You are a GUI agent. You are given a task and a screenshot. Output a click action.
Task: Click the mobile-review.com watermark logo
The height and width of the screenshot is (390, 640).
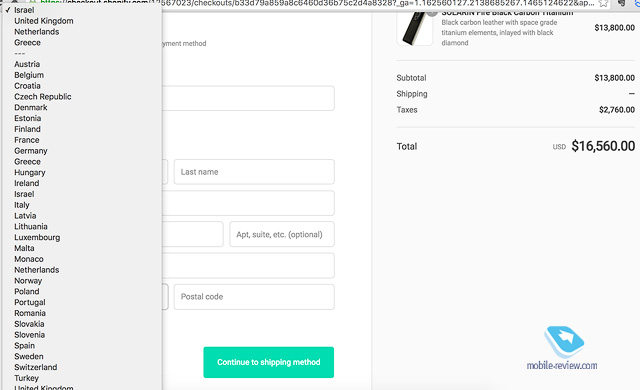[x=563, y=348]
